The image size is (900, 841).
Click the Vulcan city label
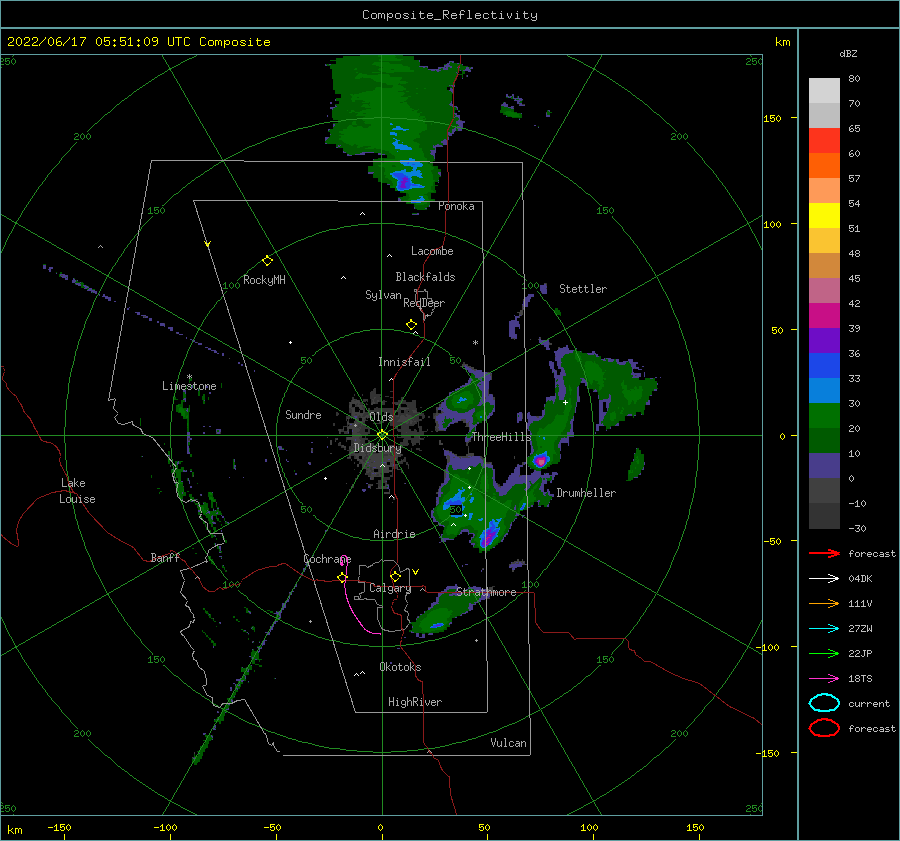coord(508,743)
